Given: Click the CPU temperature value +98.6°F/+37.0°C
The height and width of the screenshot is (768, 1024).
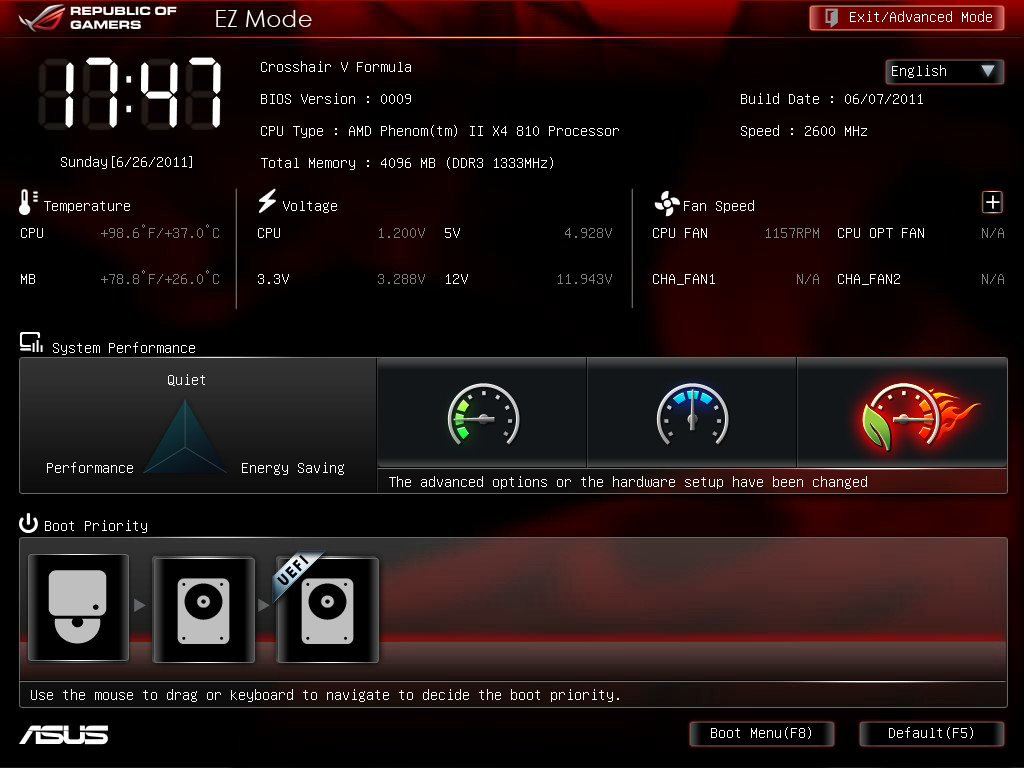Looking at the screenshot, I should [160, 233].
